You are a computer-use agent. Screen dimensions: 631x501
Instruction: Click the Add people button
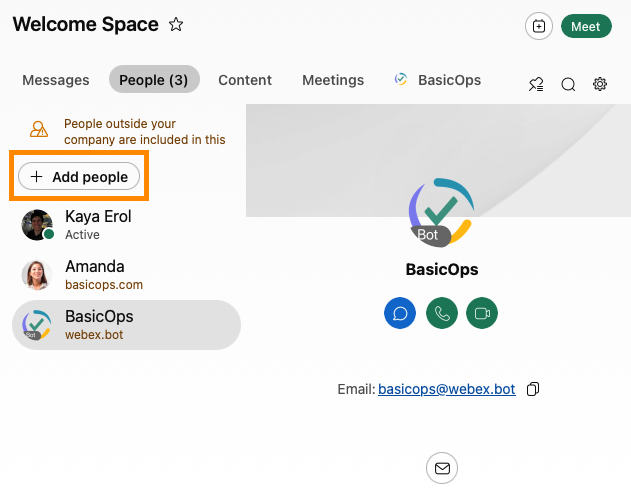(79, 176)
